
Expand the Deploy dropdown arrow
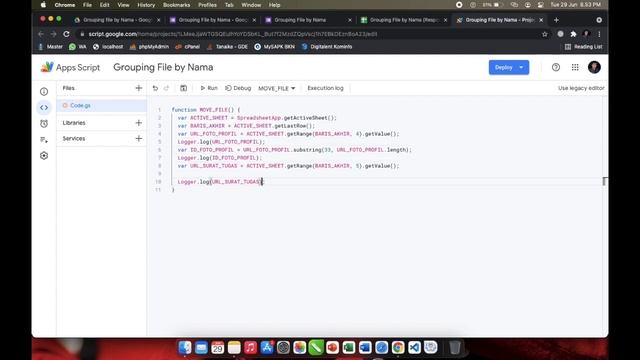pyautogui.click(x=521, y=67)
